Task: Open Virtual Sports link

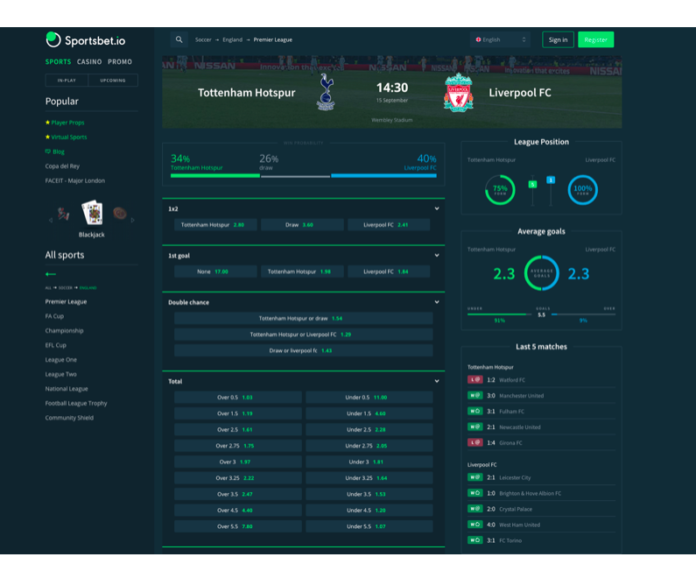Action: pyautogui.click(x=69, y=137)
